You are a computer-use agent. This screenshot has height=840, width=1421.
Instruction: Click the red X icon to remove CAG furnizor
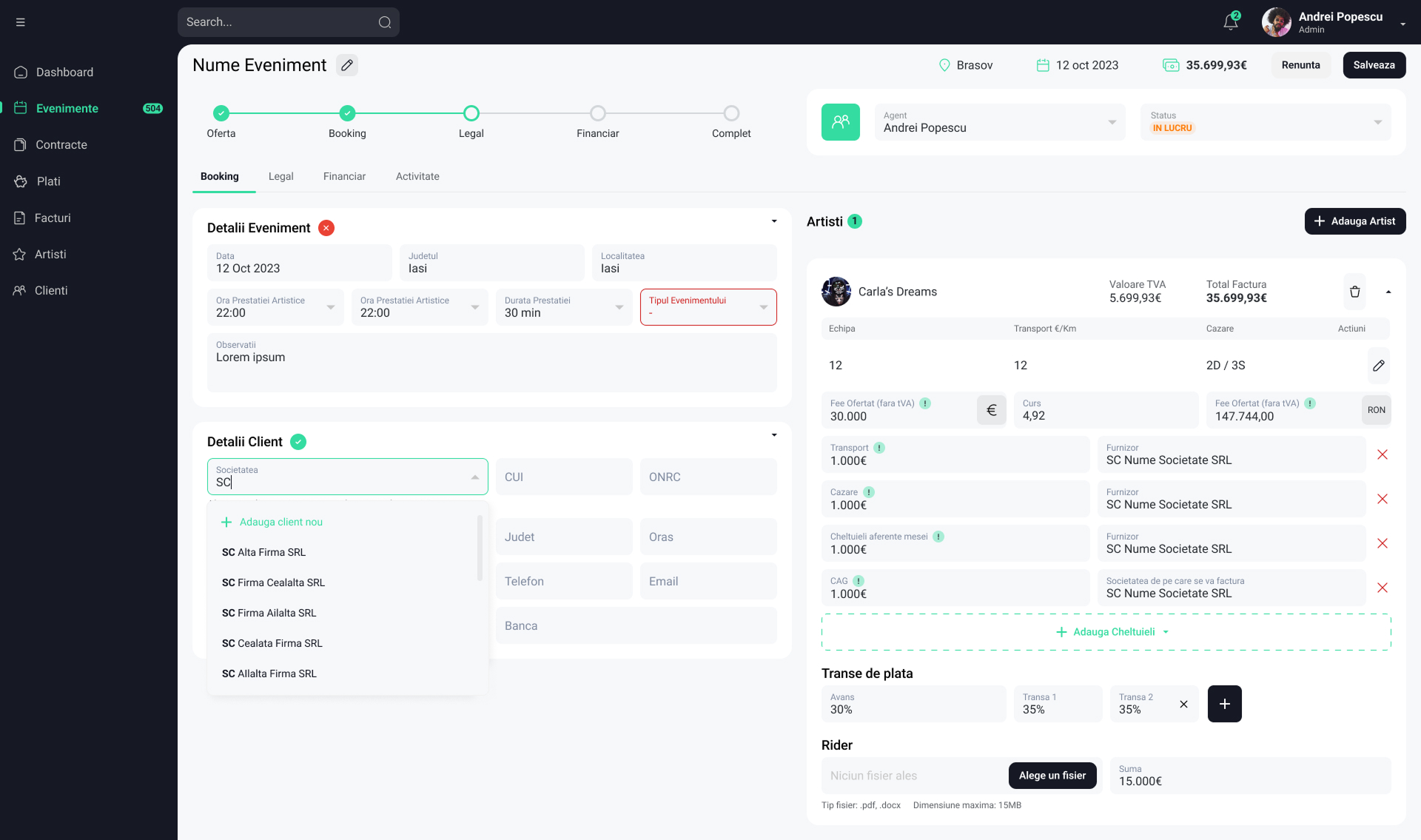click(x=1383, y=587)
